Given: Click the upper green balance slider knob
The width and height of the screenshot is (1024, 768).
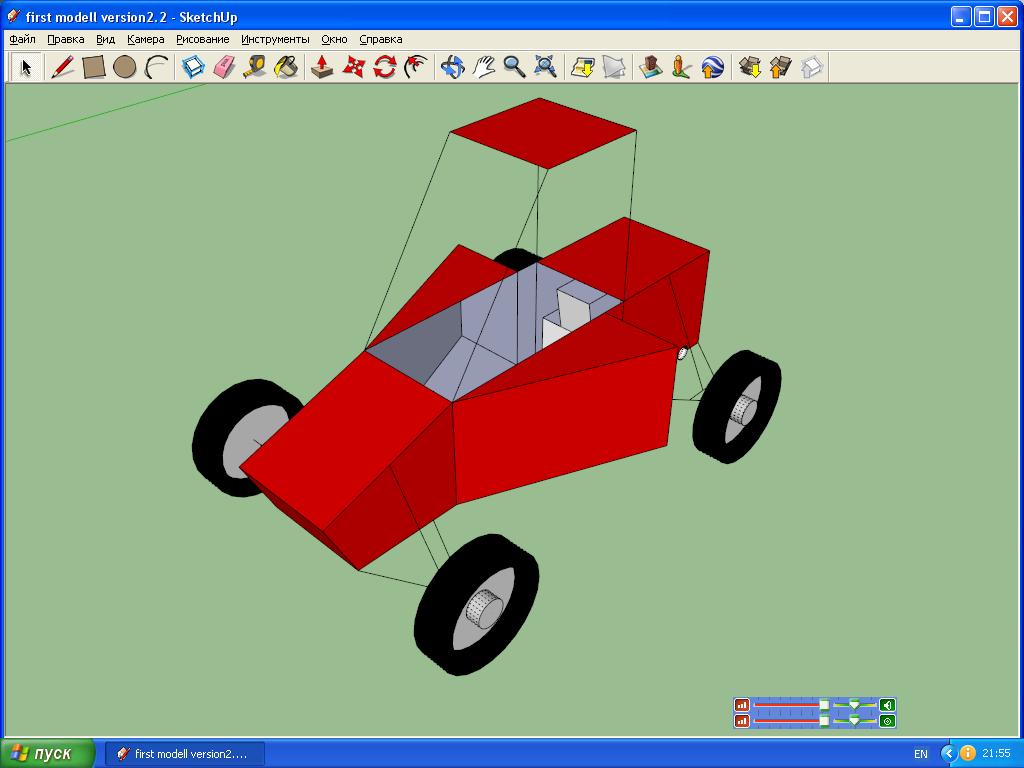Looking at the screenshot, I should 854,705.
